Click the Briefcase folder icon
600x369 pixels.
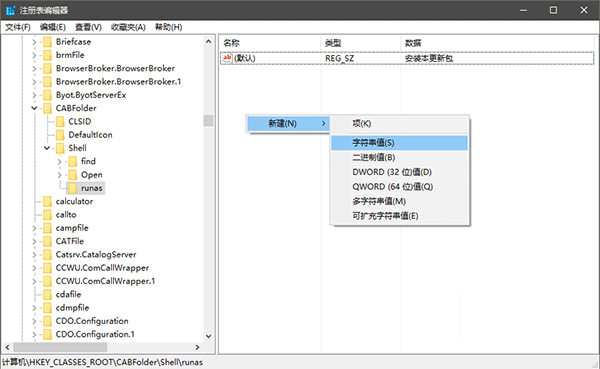[47, 42]
